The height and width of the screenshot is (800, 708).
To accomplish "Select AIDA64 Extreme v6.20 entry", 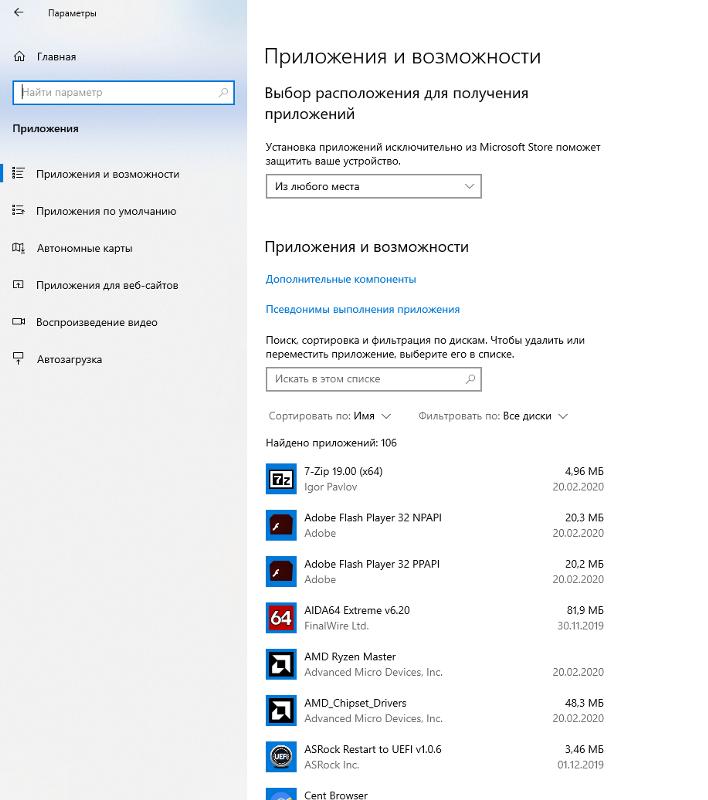I will coord(435,618).
